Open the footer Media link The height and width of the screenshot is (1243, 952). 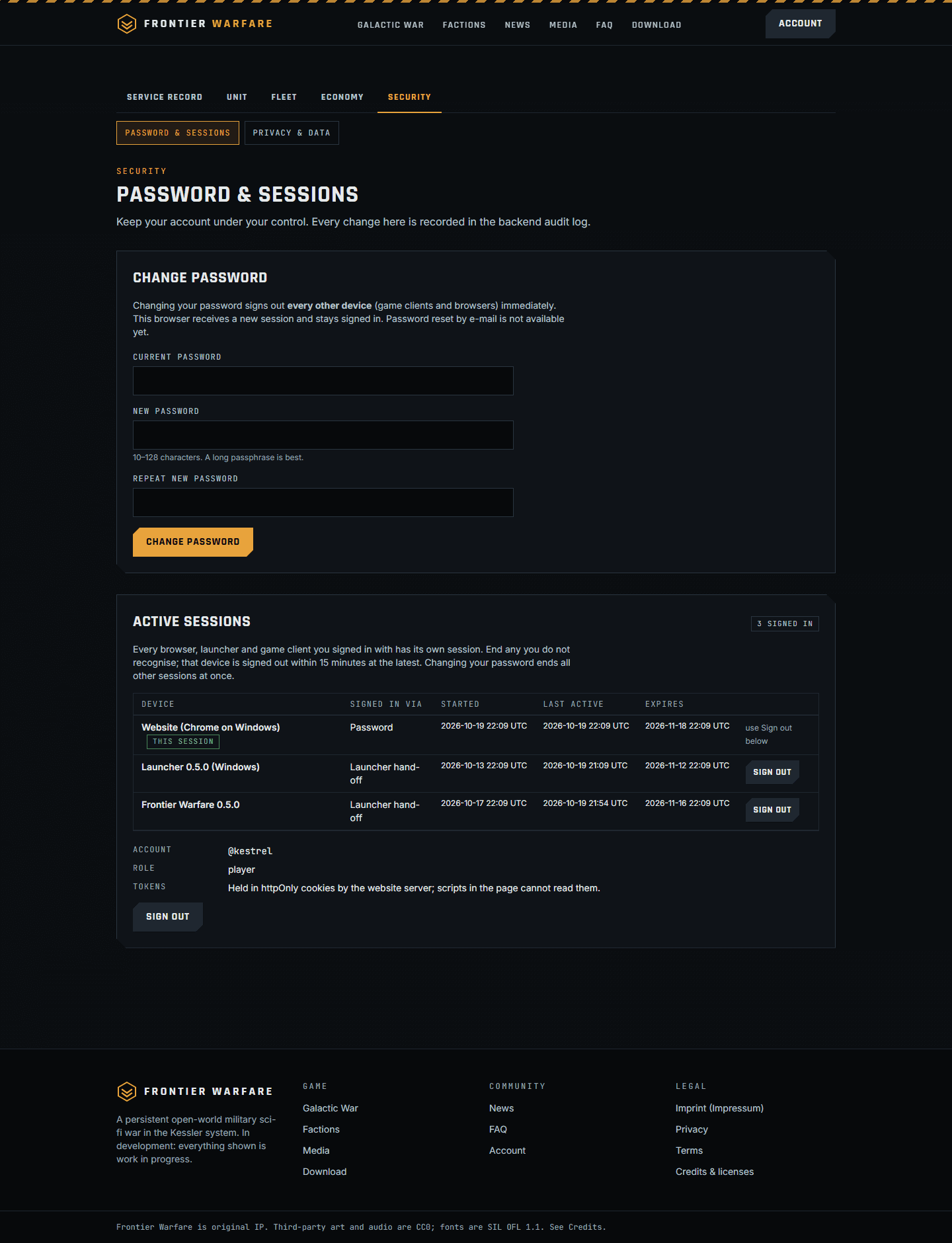[316, 1150]
